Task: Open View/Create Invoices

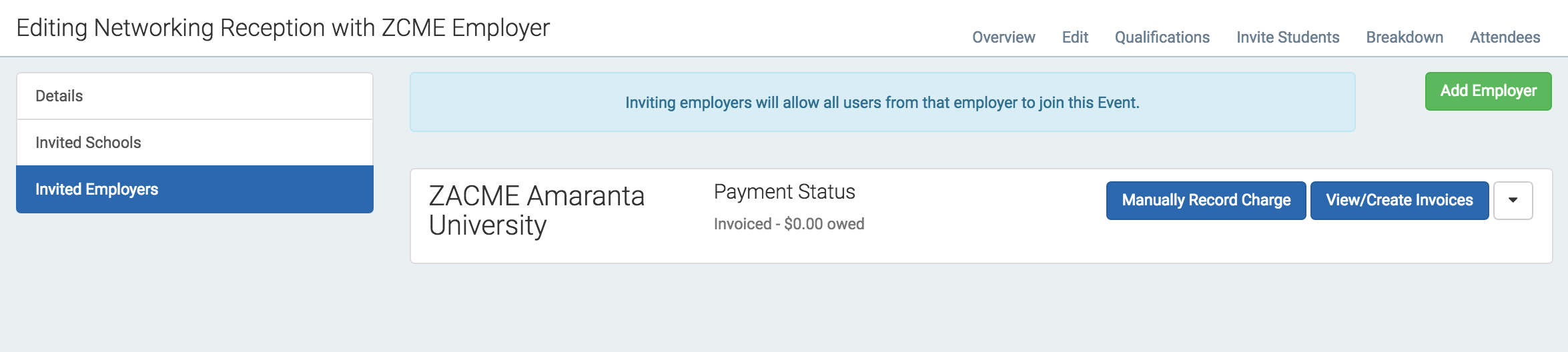Action: pyautogui.click(x=1399, y=201)
